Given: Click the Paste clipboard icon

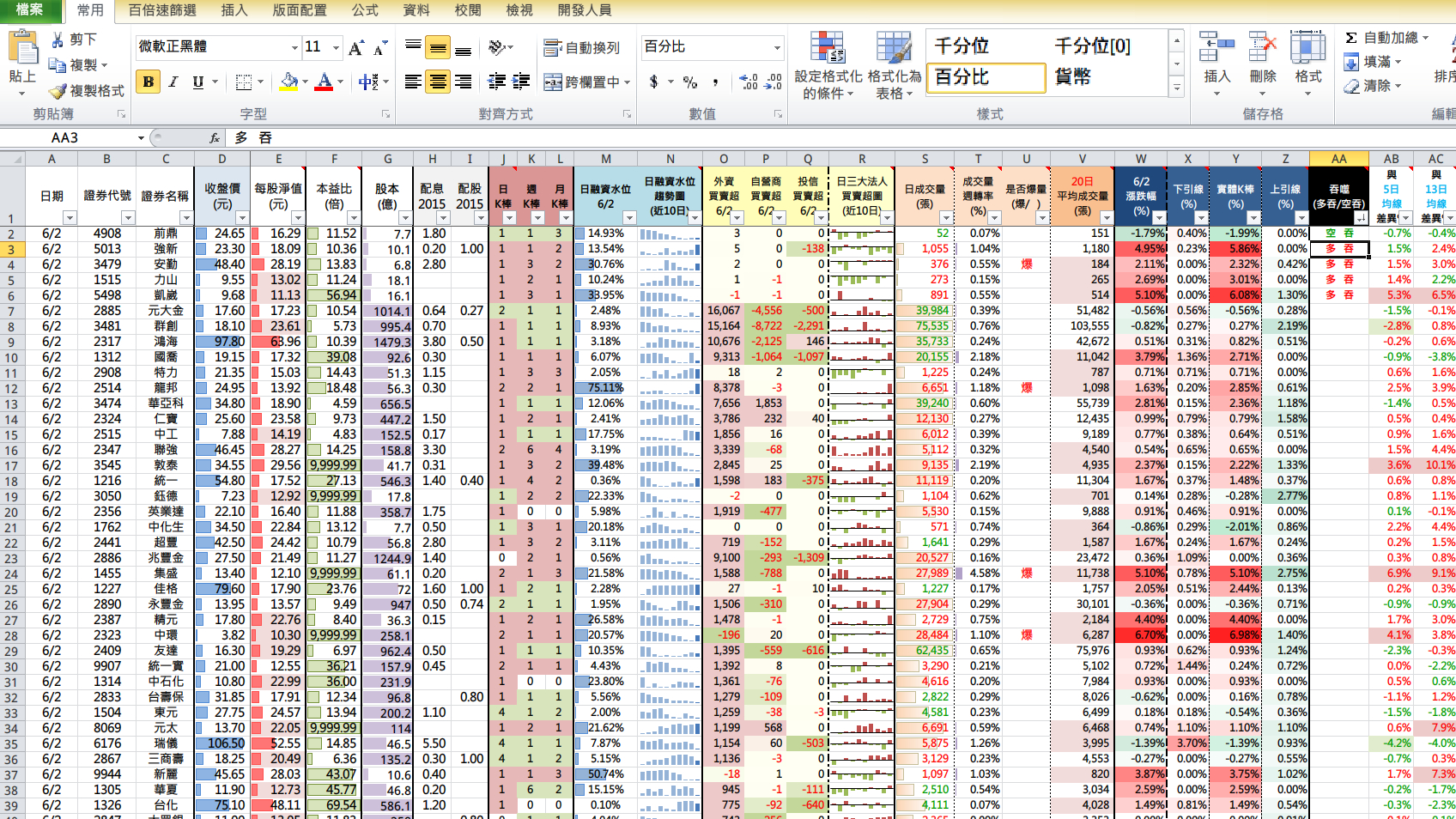Looking at the screenshot, I should pos(22,48).
